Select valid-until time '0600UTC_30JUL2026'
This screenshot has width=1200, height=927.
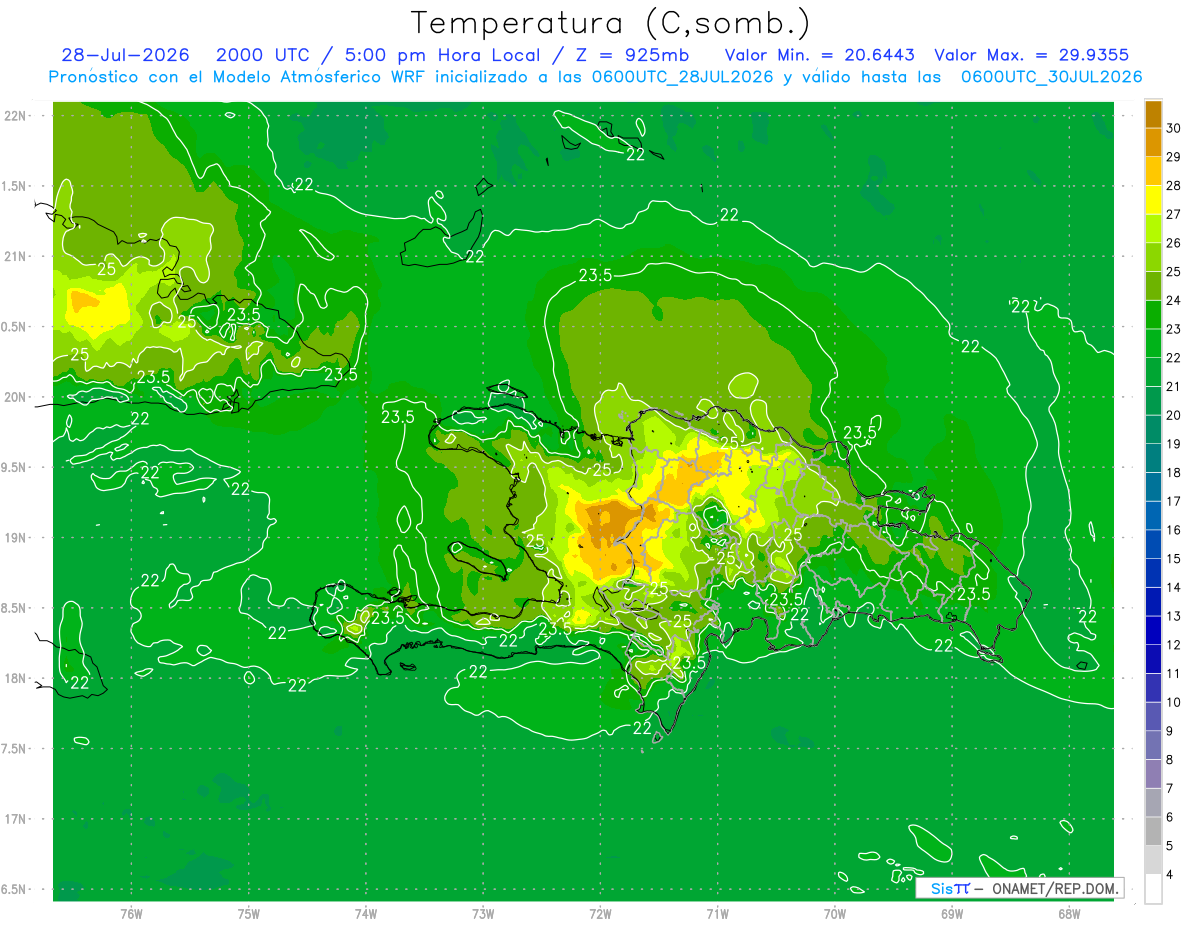[1051, 77]
